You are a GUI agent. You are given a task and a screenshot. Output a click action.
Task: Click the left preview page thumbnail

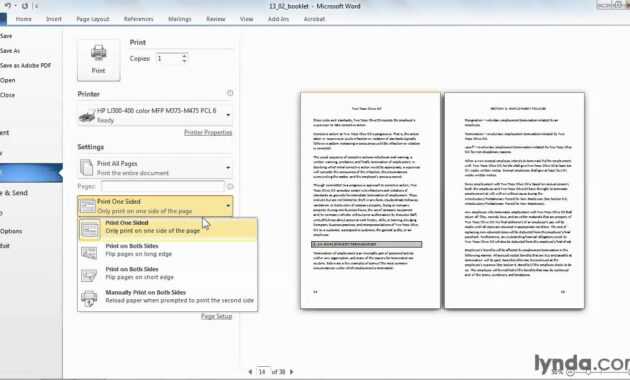pyautogui.click(x=370, y=200)
